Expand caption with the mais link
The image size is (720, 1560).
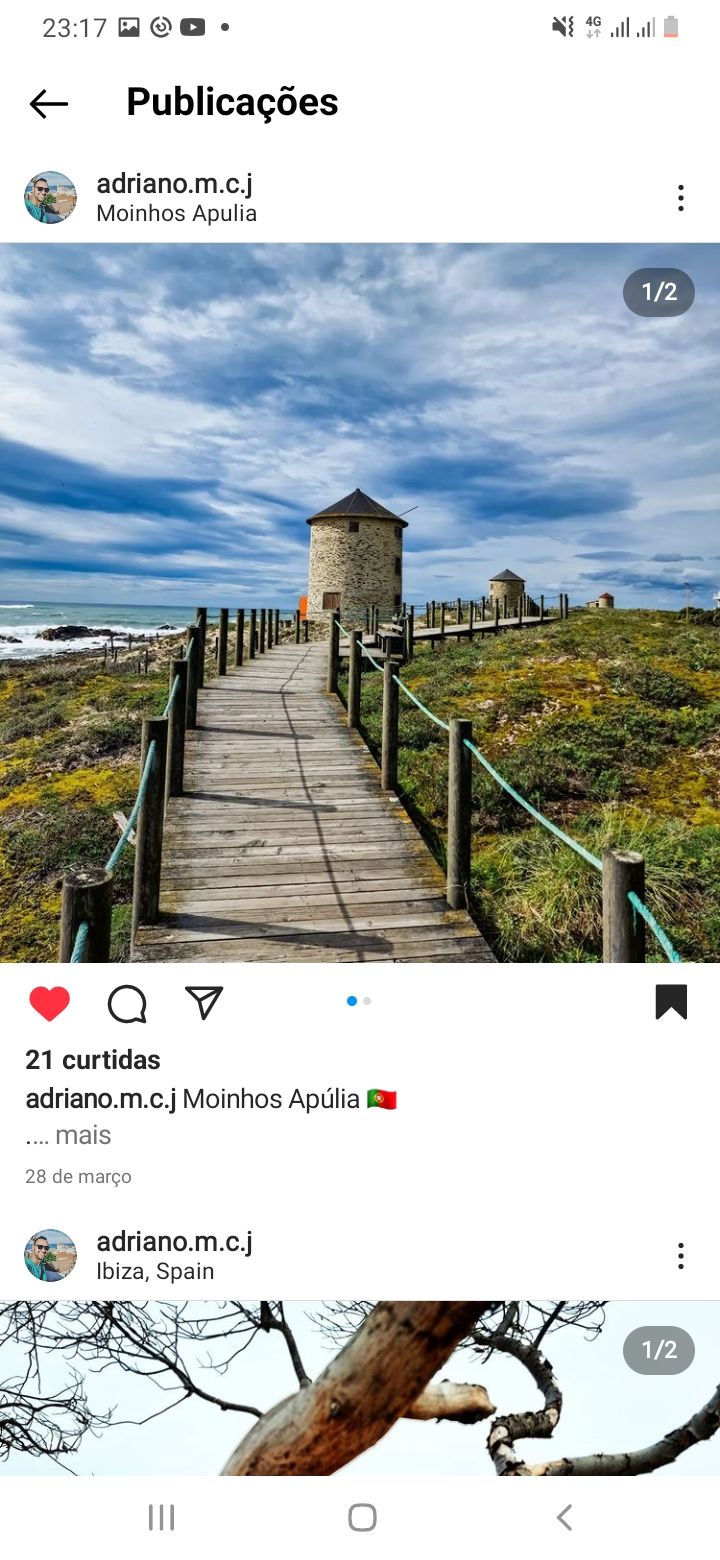click(x=83, y=1135)
